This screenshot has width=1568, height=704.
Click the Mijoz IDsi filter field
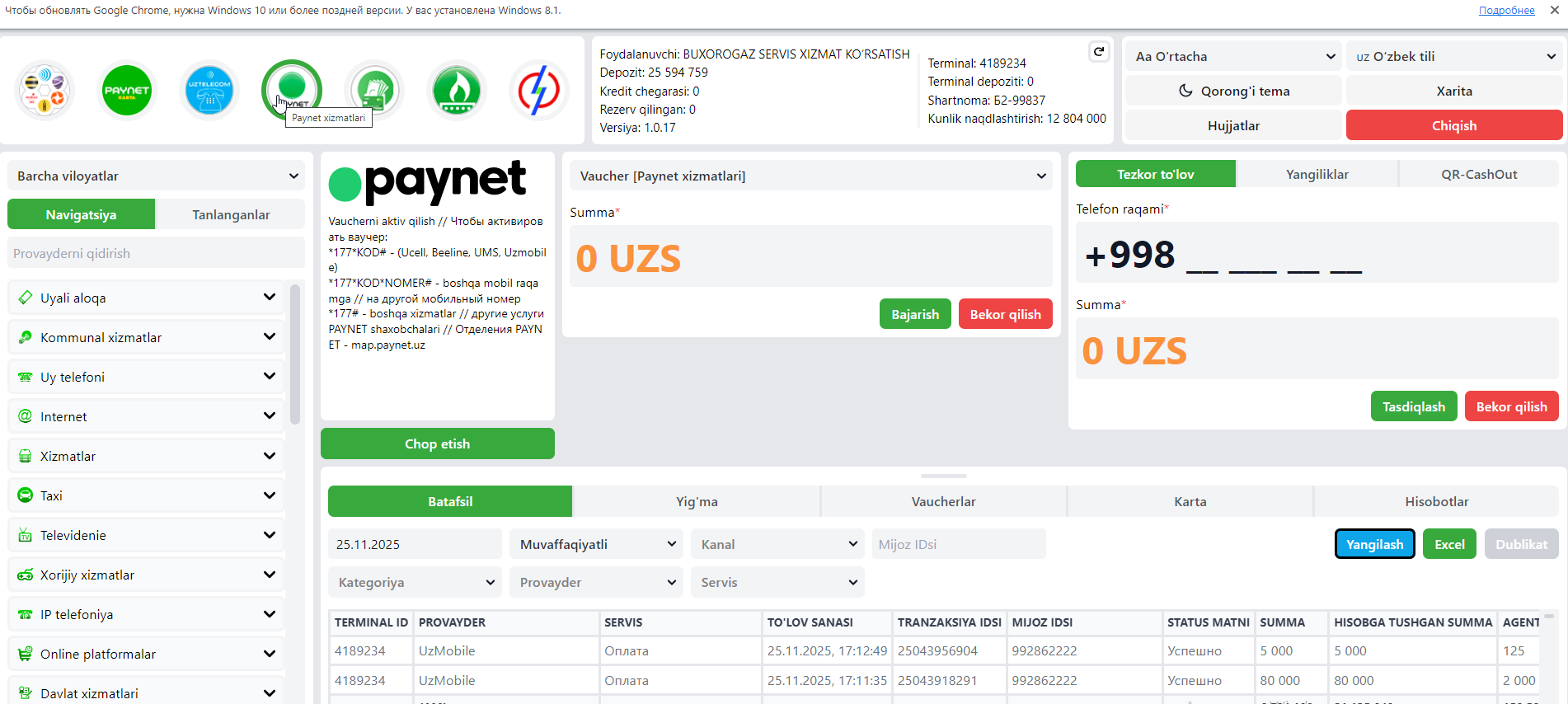click(x=959, y=544)
